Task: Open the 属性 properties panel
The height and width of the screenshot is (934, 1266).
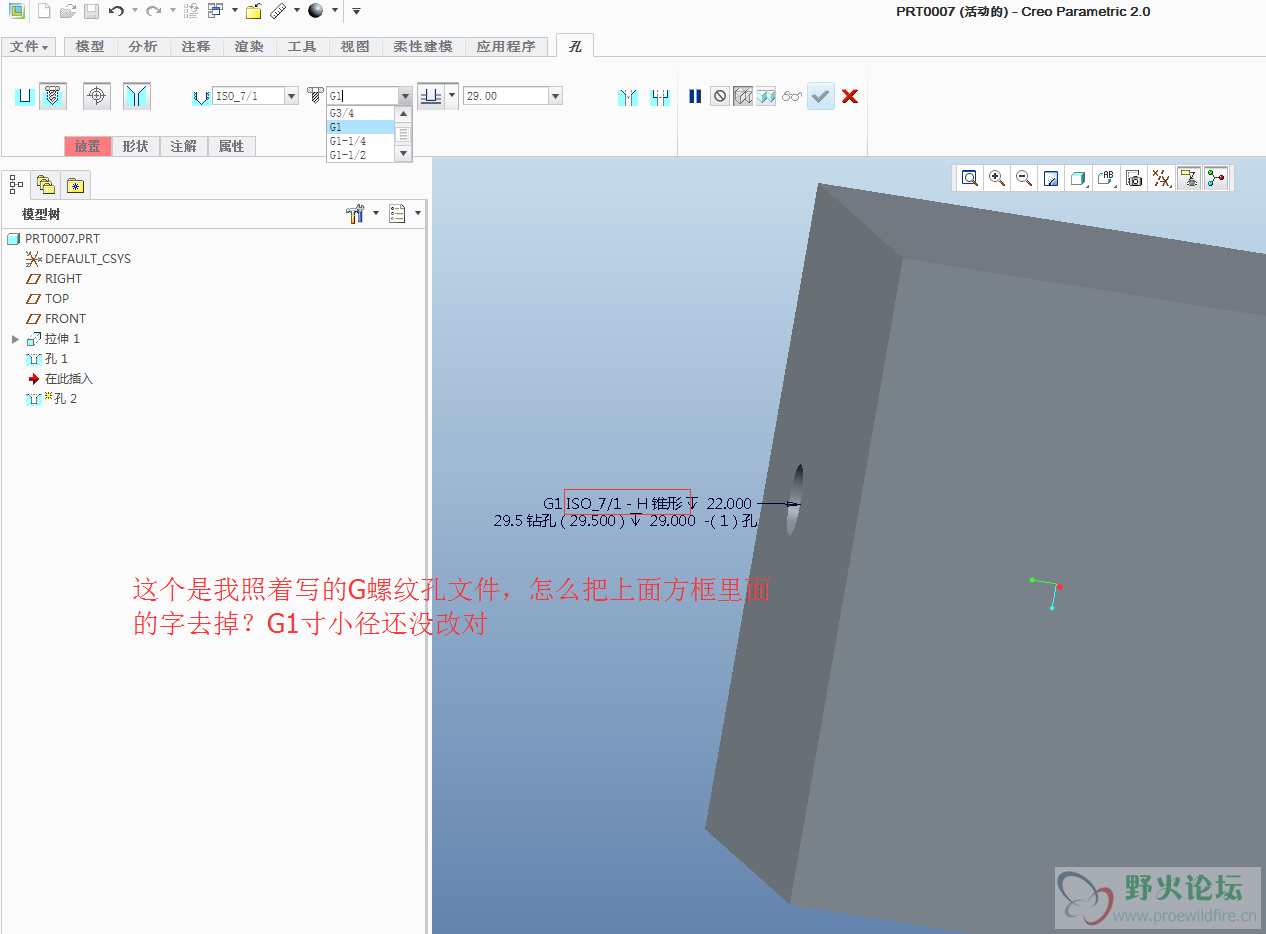Action: 231,146
